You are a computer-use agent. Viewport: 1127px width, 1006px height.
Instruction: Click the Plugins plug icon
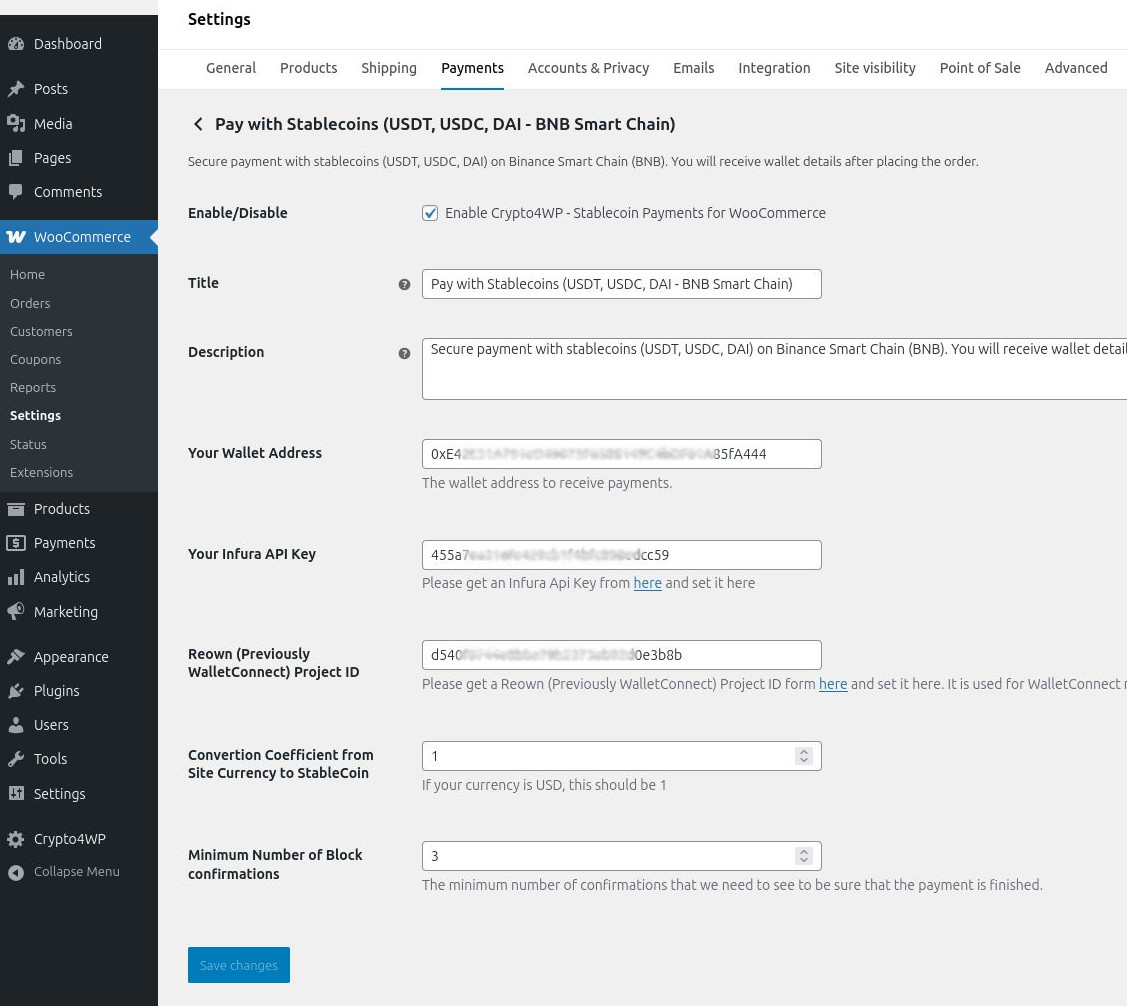click(x=16, y=691)
